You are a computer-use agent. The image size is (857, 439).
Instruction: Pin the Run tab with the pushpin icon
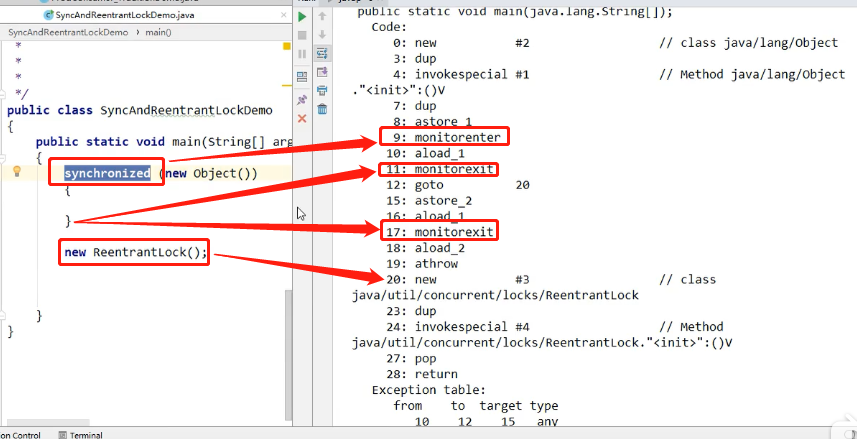(302, 100)
